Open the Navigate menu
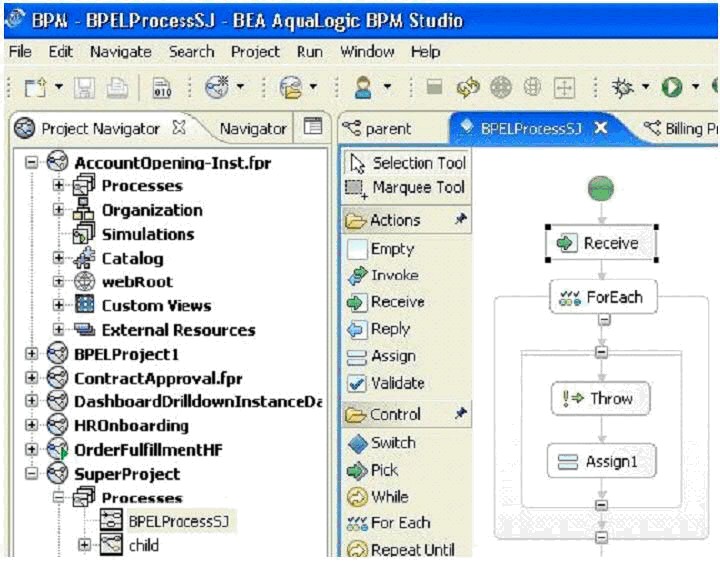720x562 pixels. (x=121, y=52)
